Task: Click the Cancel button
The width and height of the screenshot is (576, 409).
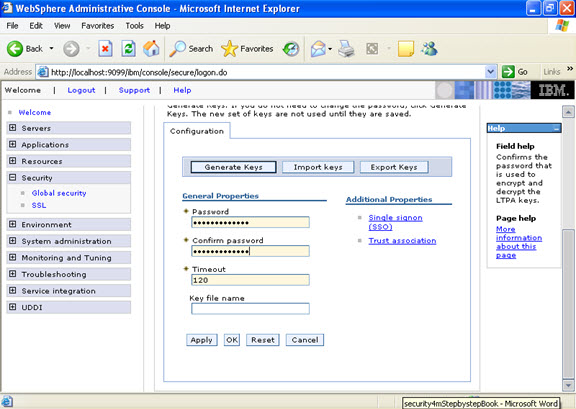Action: (x=305, y=340)
